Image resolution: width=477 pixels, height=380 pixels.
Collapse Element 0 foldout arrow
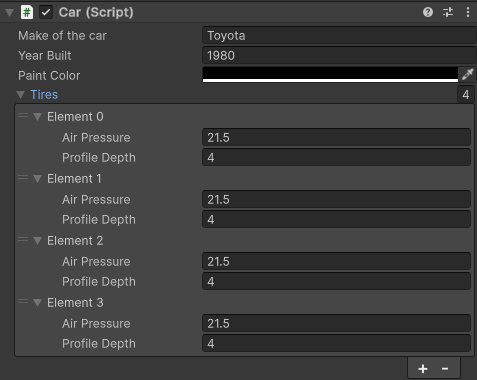pyautogui.click(x=37, y=117)
